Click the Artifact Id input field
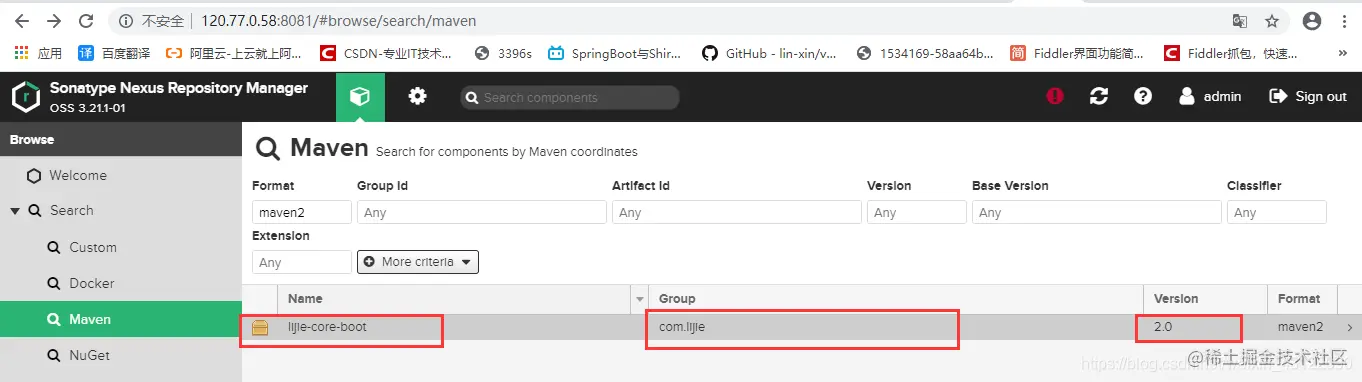The image size is (1362, 382). tap(737, 212)
